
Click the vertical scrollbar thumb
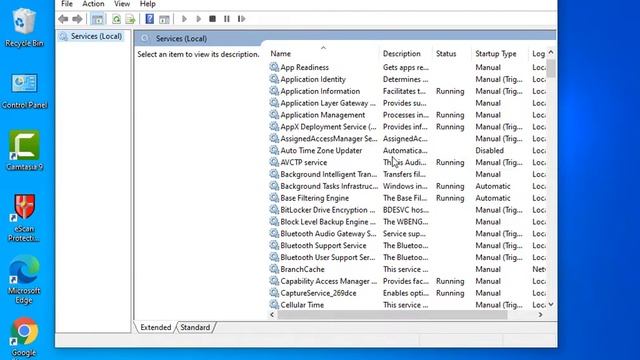point(551,68)
